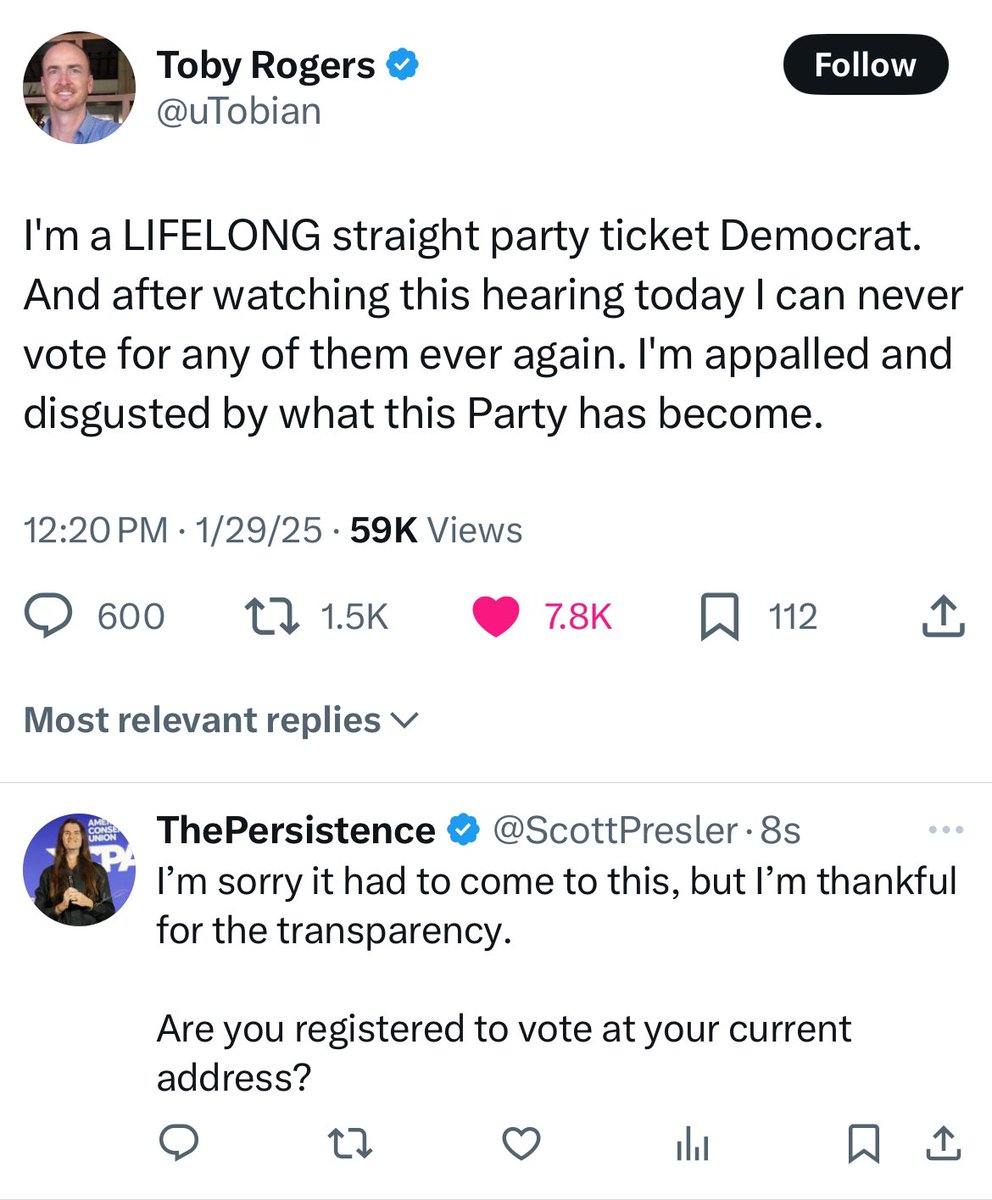Open Toby Rogers profile picture
Screen dimensions: 992x1200
coord(78,86)
